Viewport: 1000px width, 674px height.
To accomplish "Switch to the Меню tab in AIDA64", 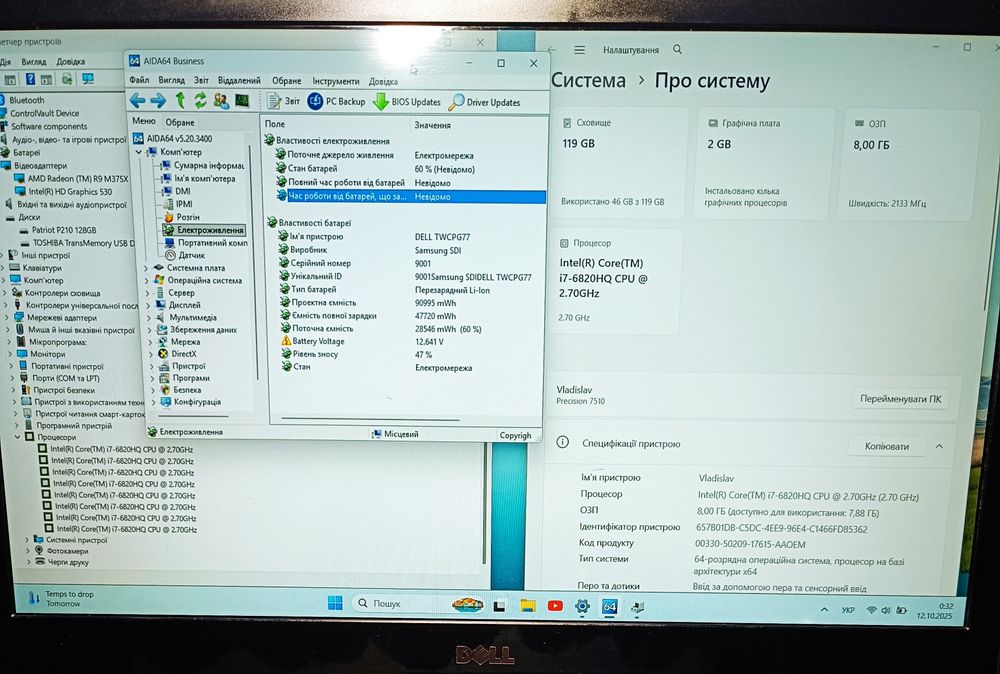I will tap(143, 121).
